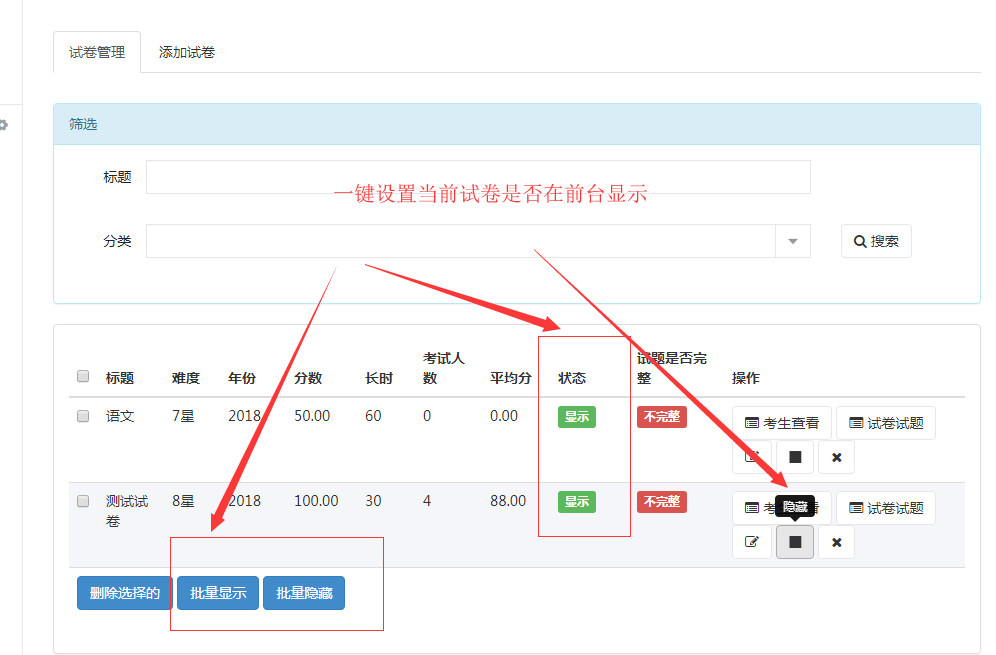Screen dimensions: 996x655
Task: Open 试卷试题 for the 语文 paper
Action: [x=886, y=423]
